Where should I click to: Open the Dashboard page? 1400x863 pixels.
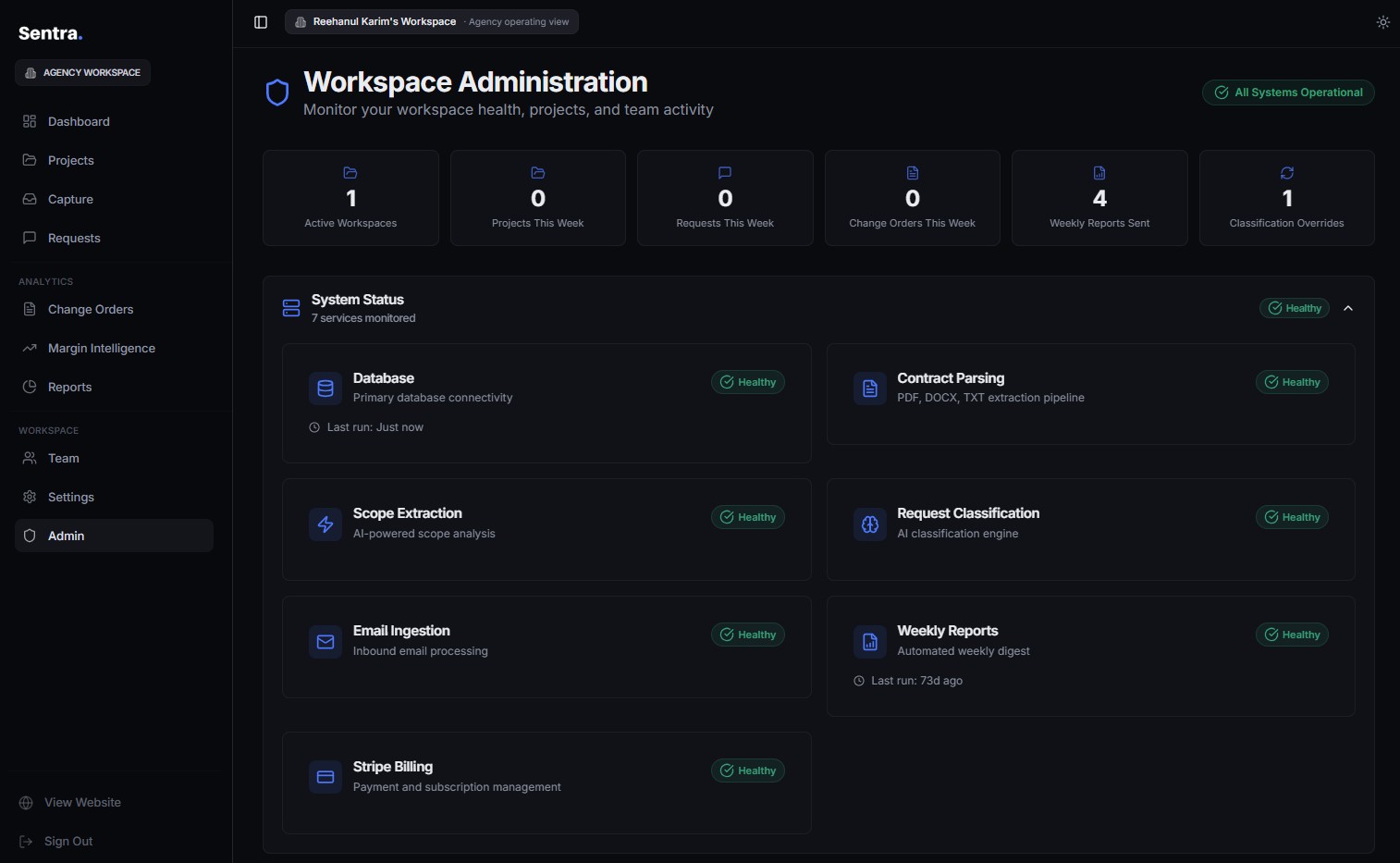pyautogui.click(x=114, y=121)
